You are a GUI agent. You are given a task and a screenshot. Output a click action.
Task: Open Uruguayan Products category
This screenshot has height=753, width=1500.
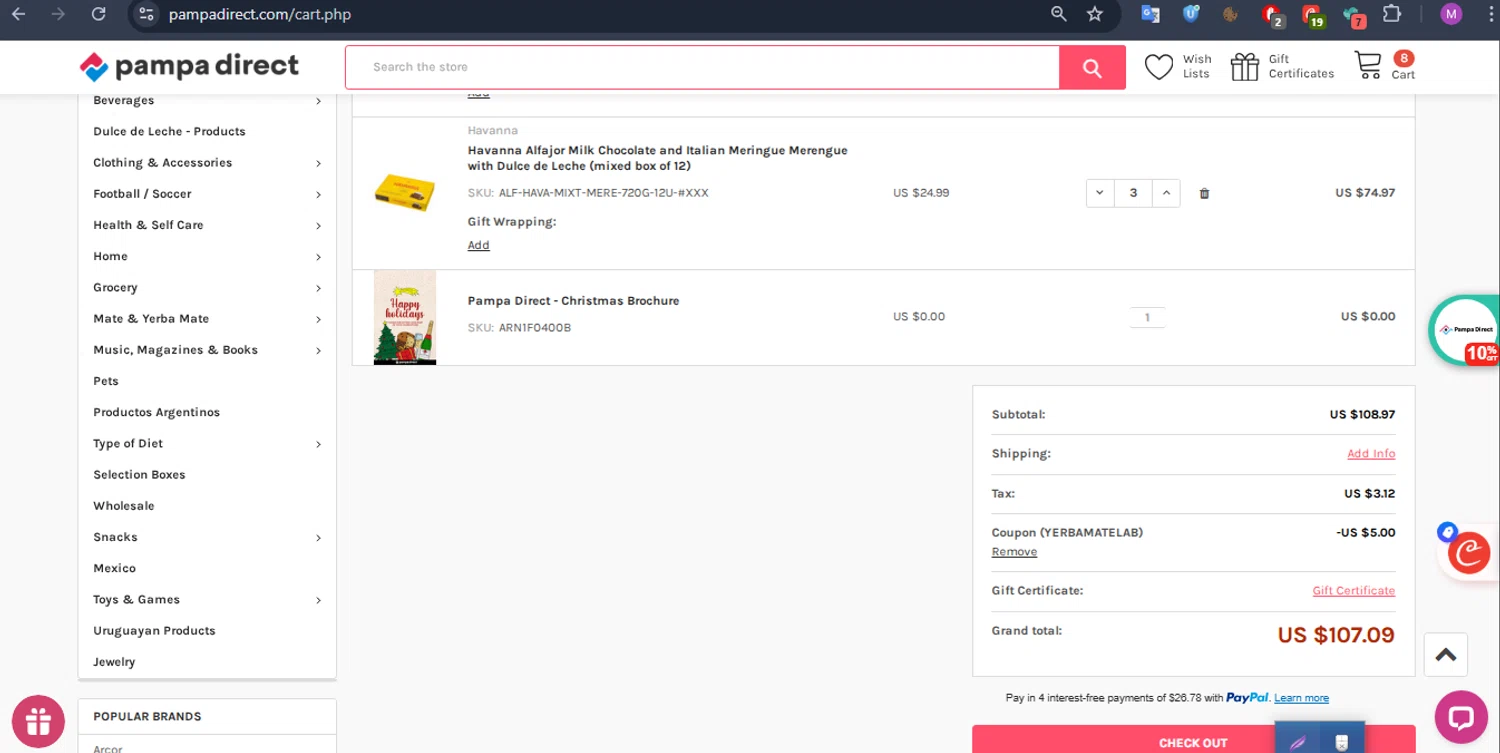tap(154, 631)
